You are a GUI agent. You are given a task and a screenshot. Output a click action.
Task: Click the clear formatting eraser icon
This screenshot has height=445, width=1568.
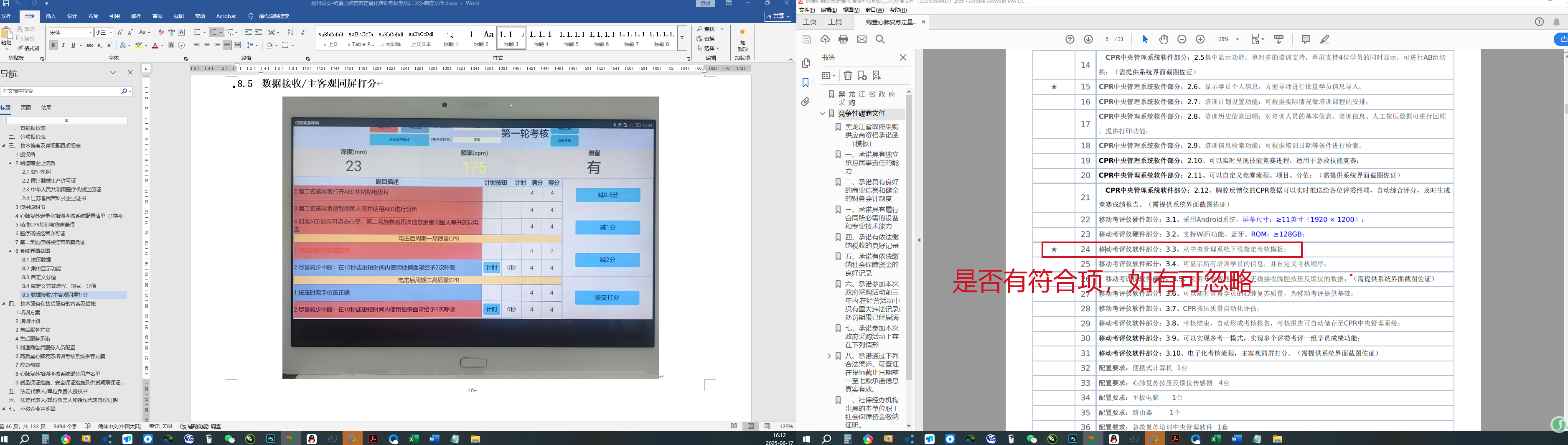point(161,32)
